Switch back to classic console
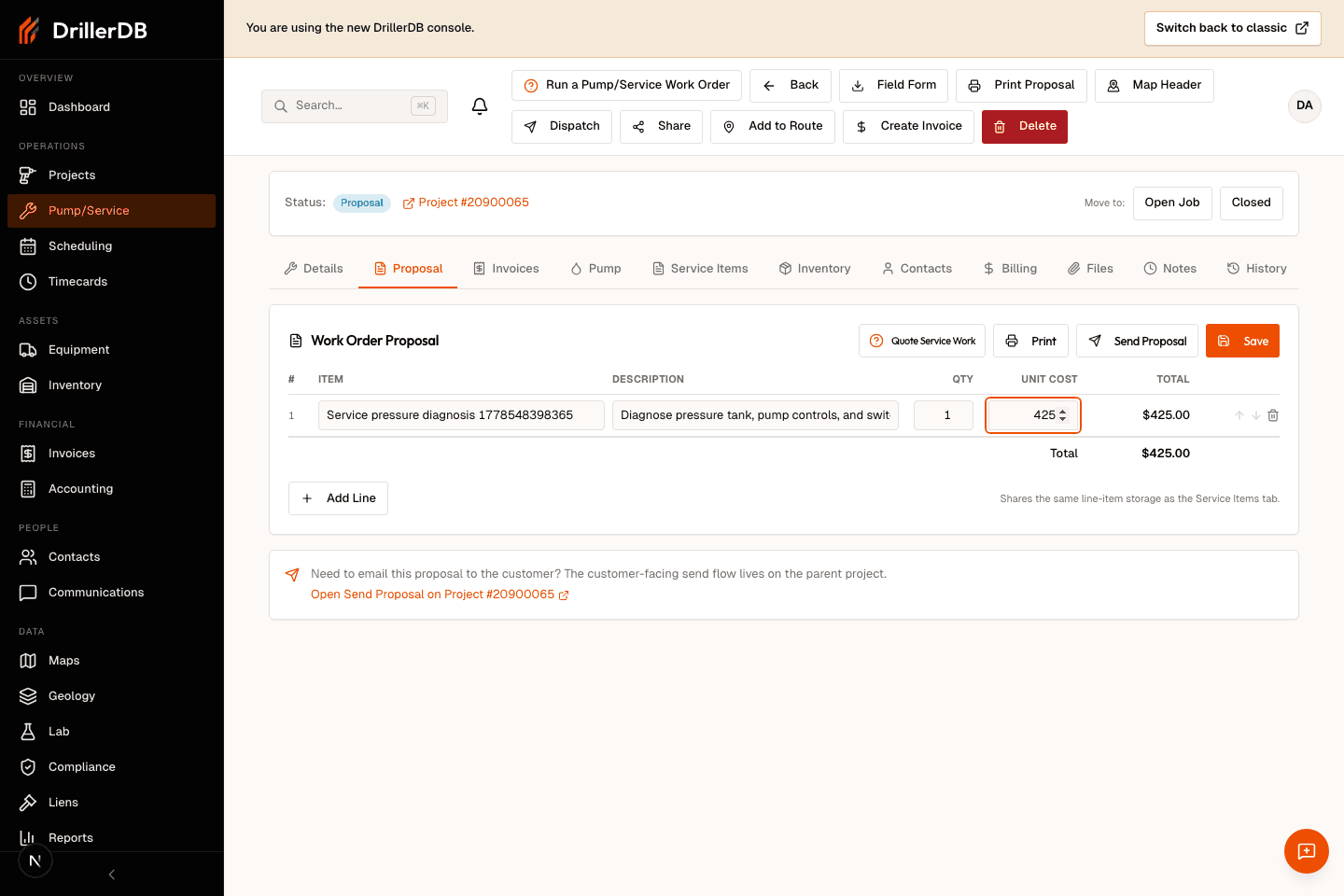 pyautogui.click(x=1233, y=28)
